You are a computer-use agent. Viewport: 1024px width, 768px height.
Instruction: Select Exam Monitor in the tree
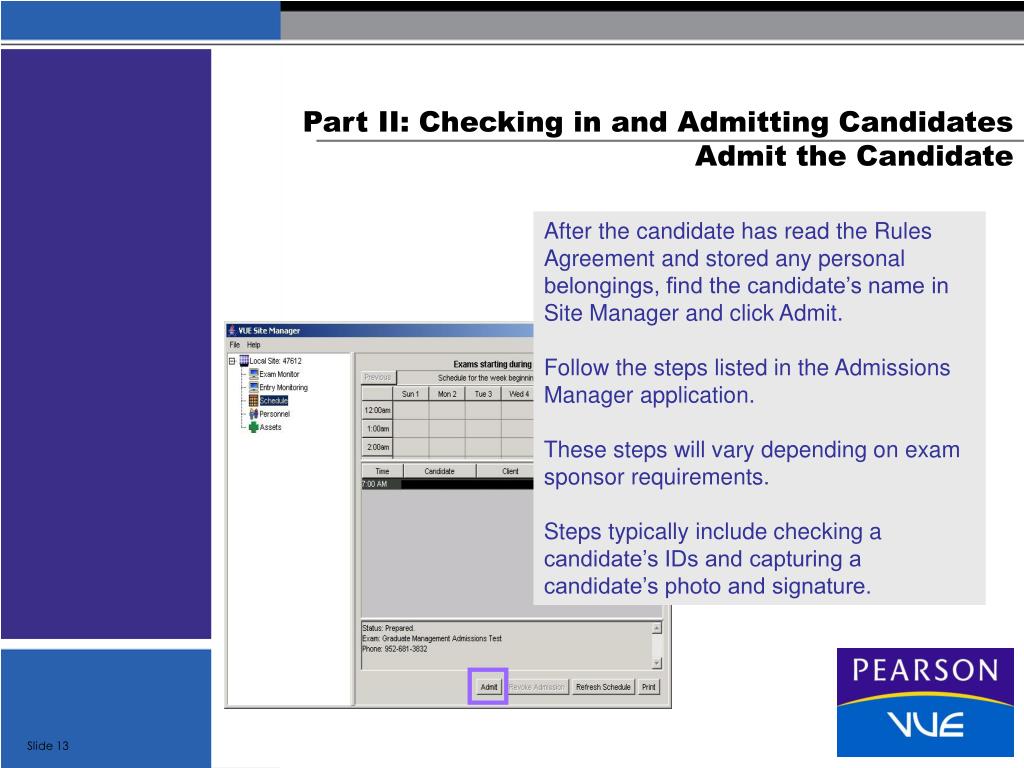pos(279,374)
